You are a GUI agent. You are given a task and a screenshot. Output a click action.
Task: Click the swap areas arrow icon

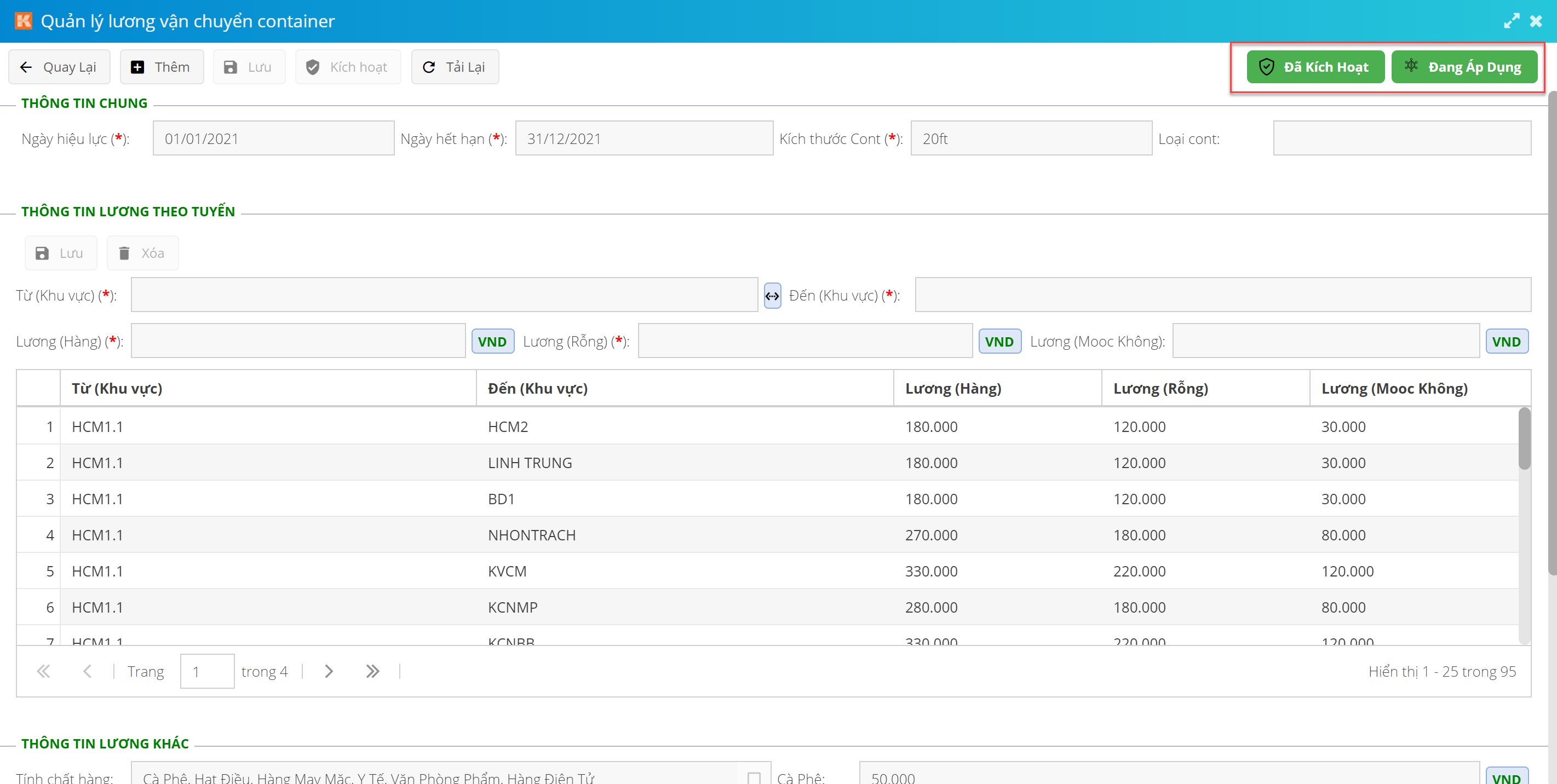click(772, 296)
